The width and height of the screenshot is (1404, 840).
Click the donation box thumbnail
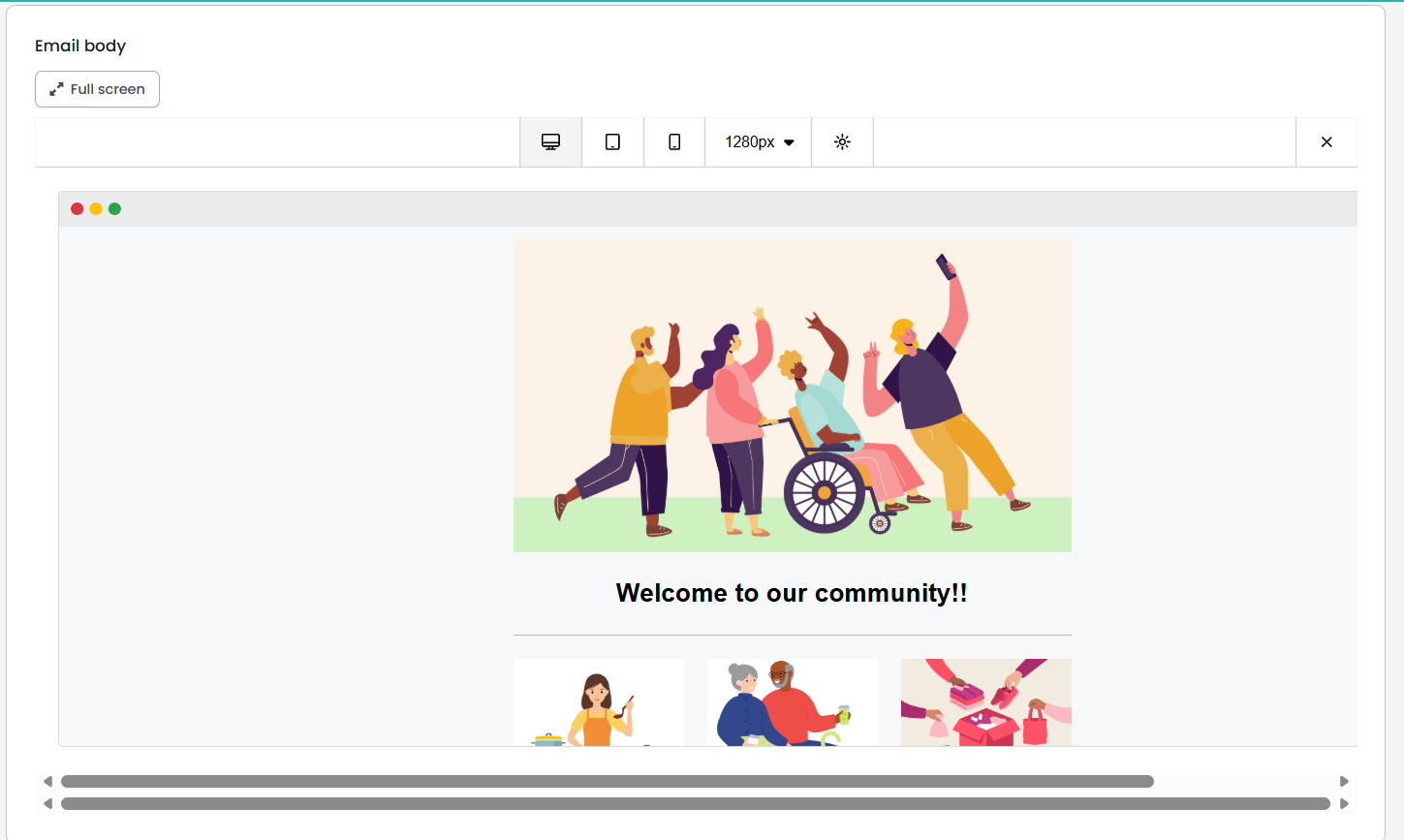pyautogui.click(x=986, y=702)
